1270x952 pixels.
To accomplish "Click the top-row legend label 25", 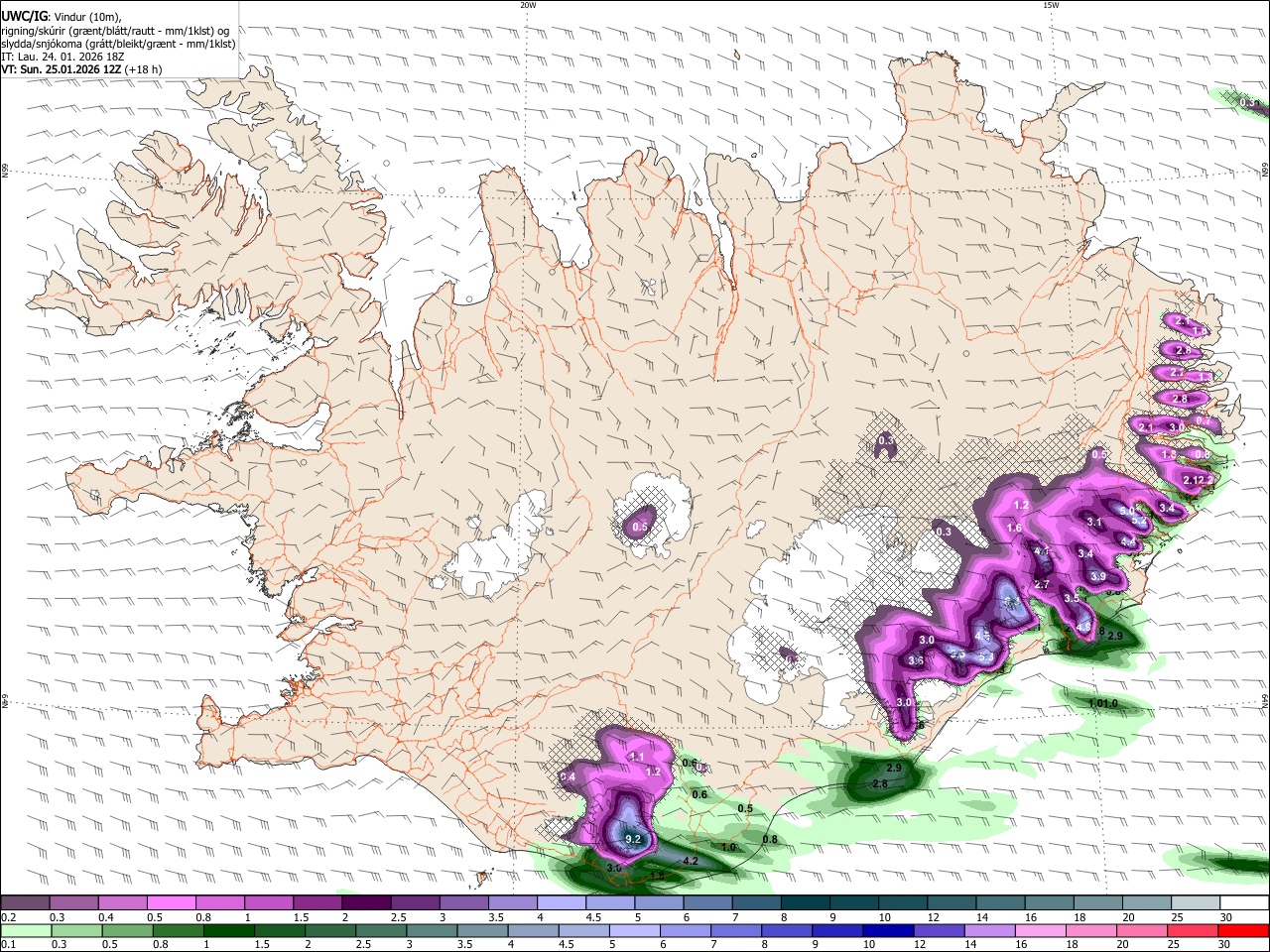I will [1178, 917].
